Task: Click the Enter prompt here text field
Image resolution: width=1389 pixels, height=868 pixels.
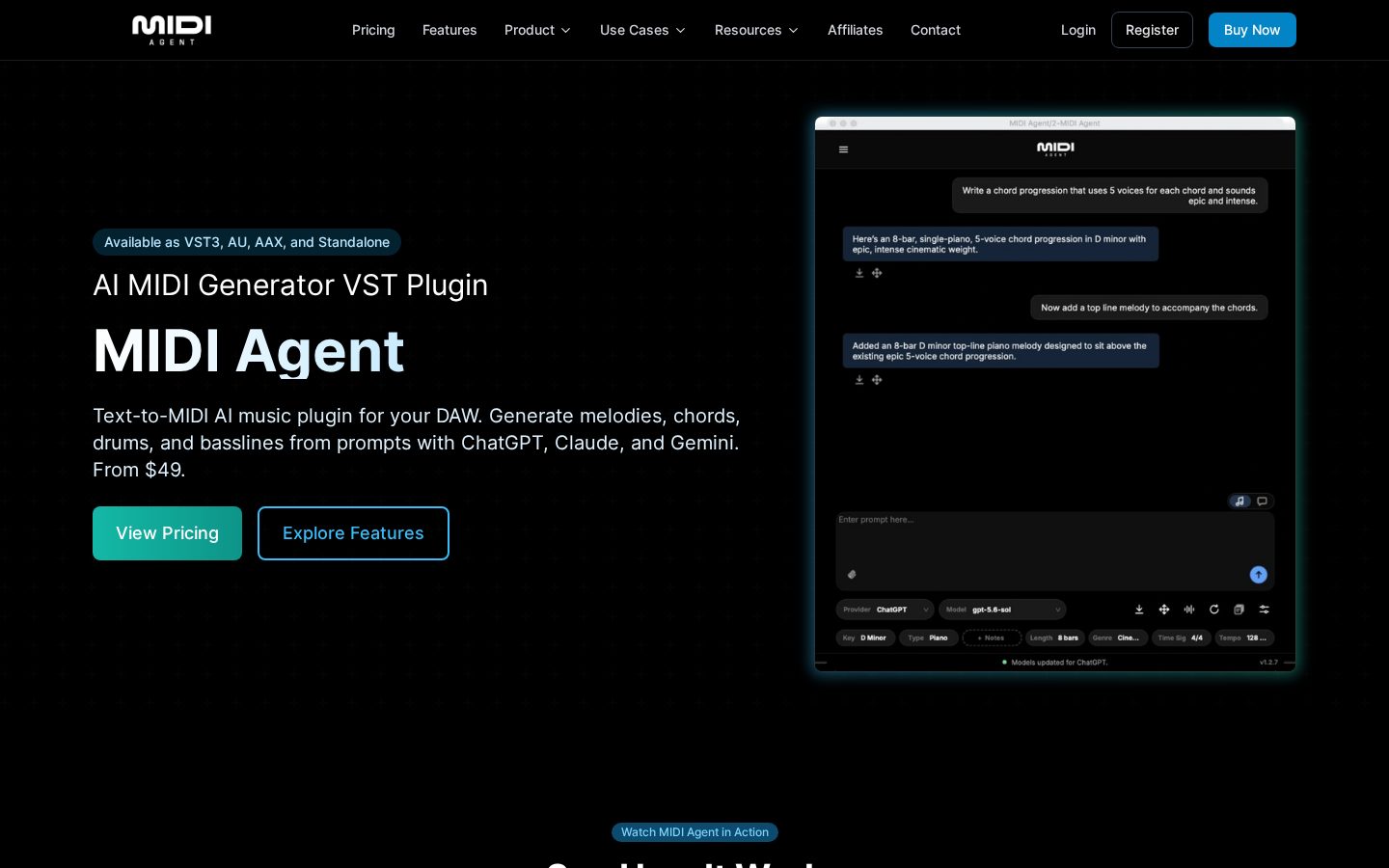Action: pyautogui.click(x=1055, y=551)
